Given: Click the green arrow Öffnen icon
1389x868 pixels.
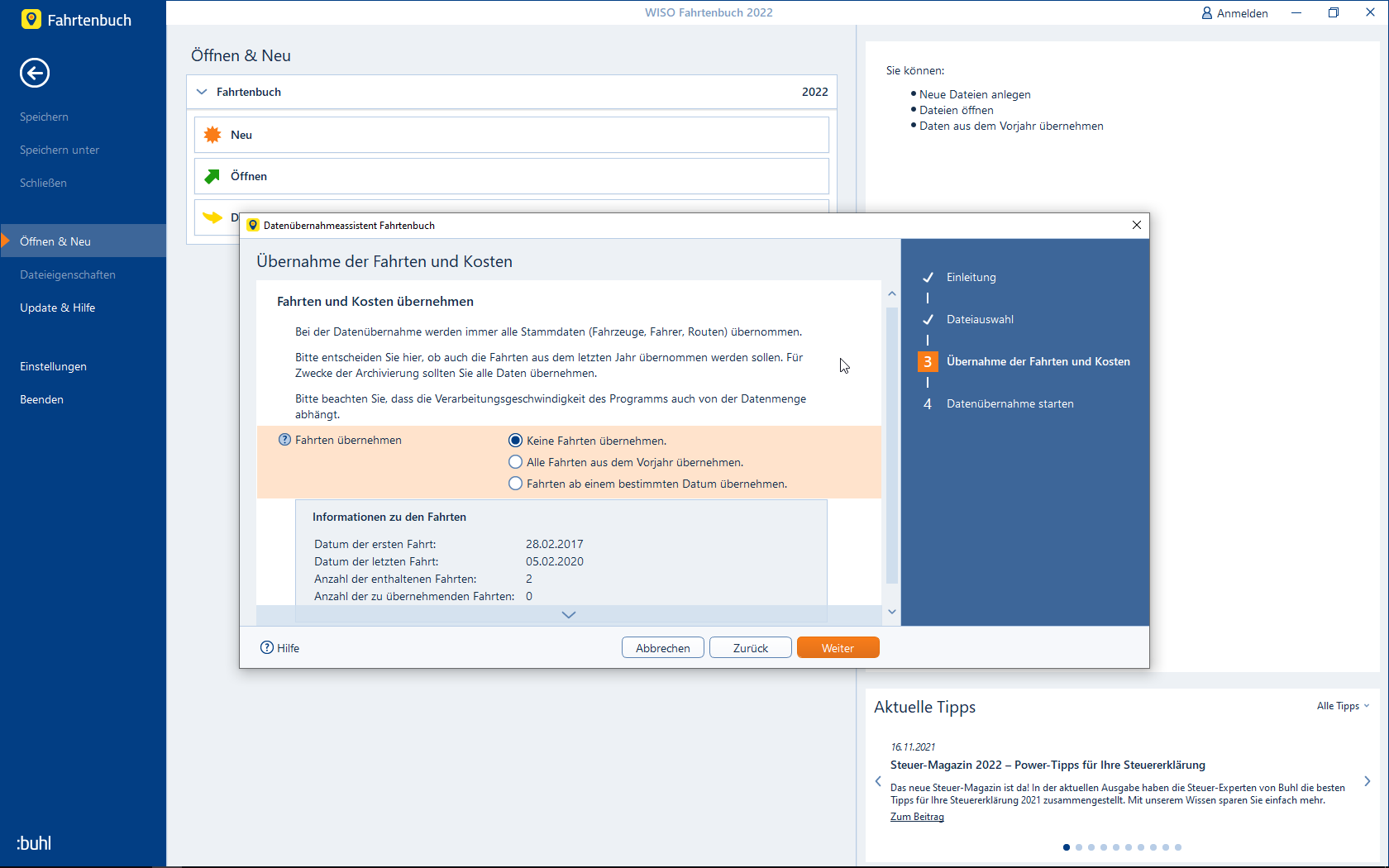Looking at the screenshot, I should (x=212, y=176).
